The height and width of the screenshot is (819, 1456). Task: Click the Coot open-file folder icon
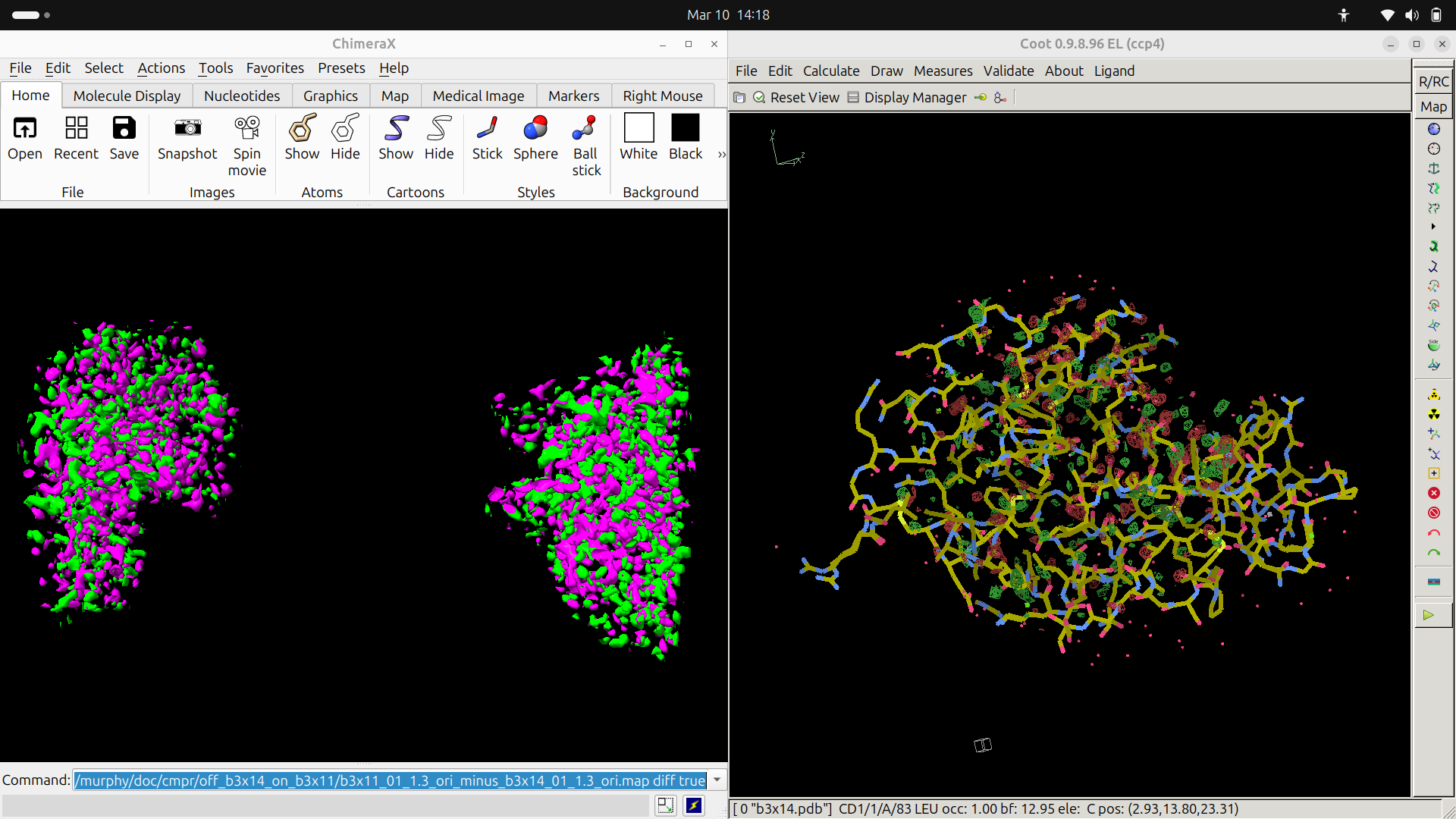739,97
